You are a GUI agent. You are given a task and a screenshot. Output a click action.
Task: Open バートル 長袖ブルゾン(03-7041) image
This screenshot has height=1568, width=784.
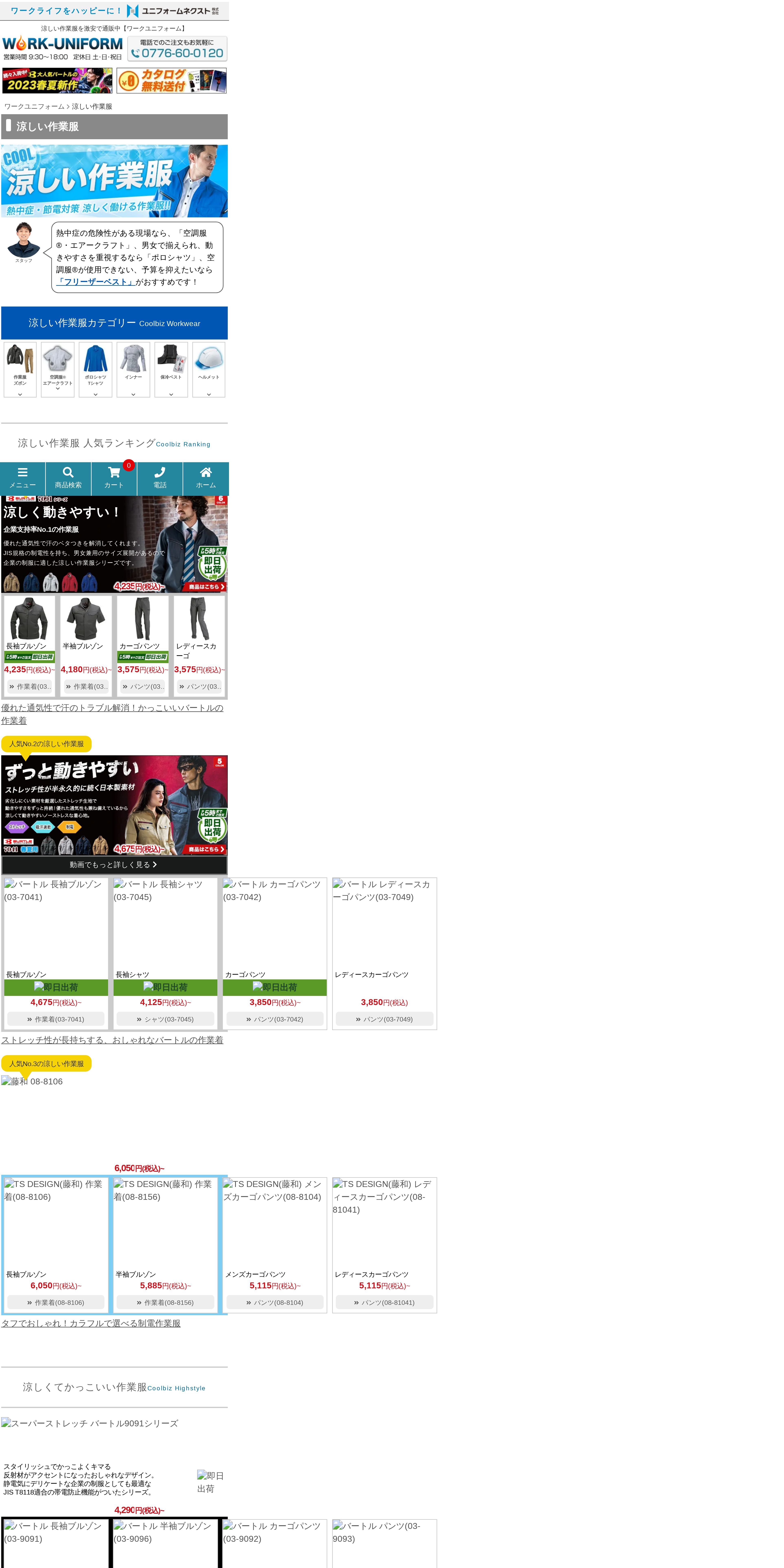(x=56, y=923)
